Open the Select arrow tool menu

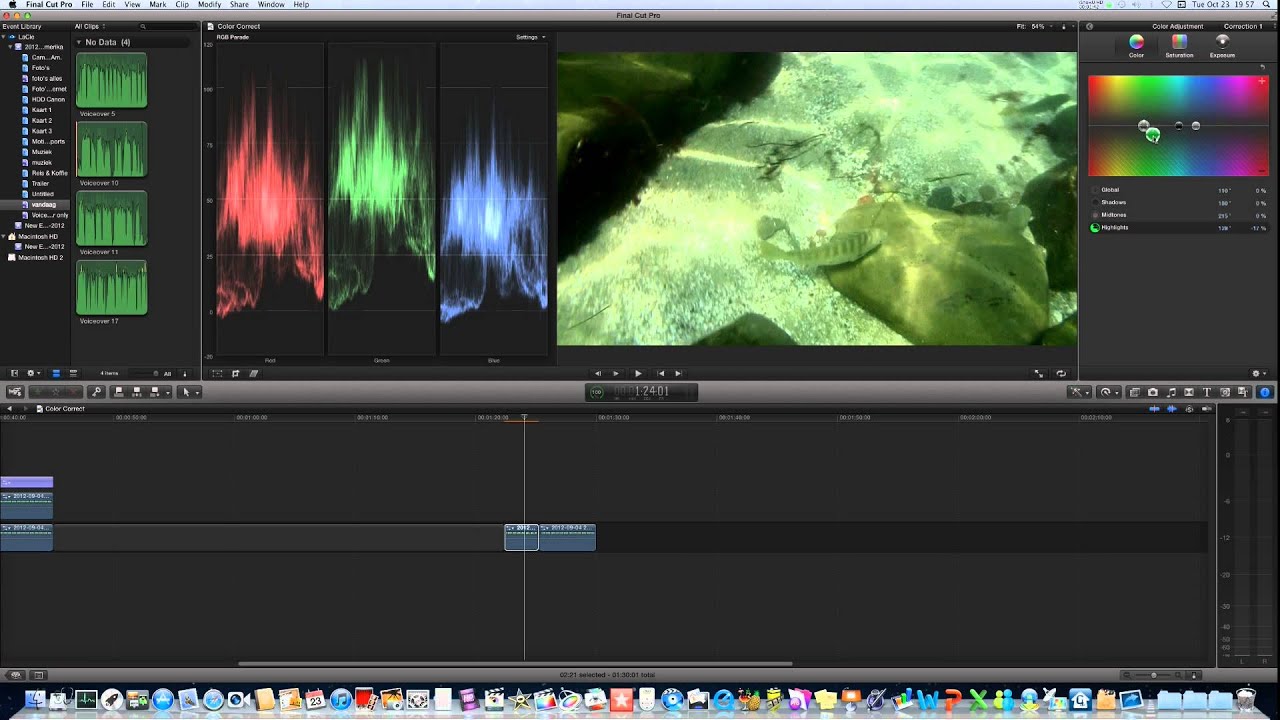[188, 392]
